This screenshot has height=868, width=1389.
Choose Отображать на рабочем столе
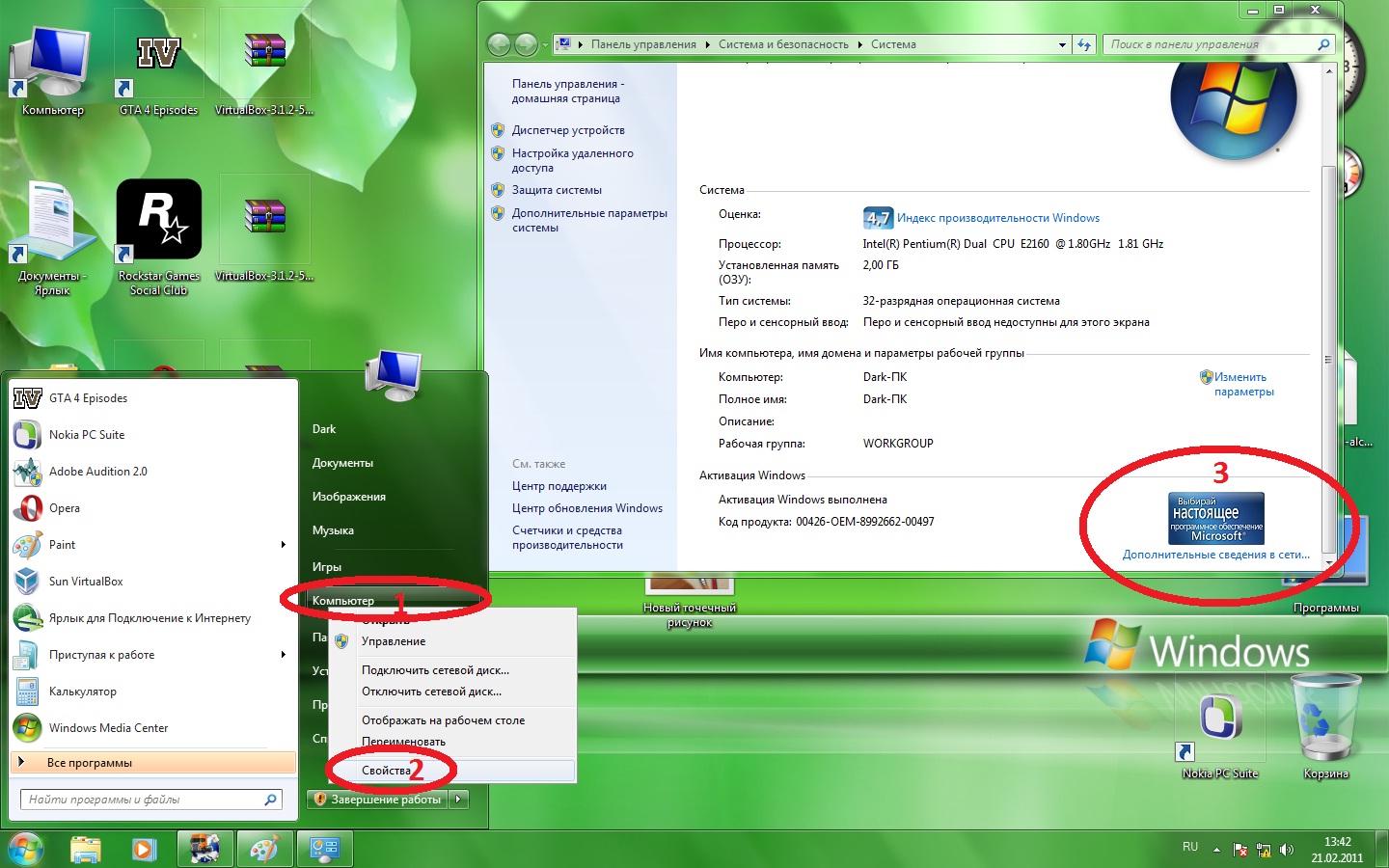coord(452,720)
